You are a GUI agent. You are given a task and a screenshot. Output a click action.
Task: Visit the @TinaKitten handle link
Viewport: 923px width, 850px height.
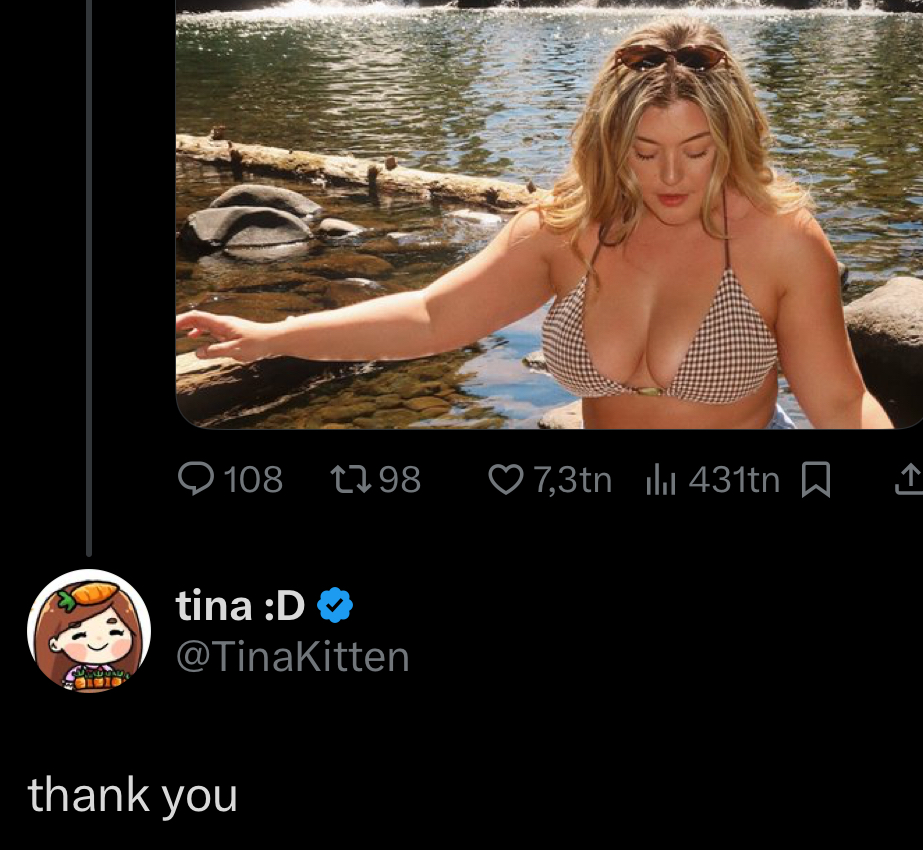click(x=292, y=657)
